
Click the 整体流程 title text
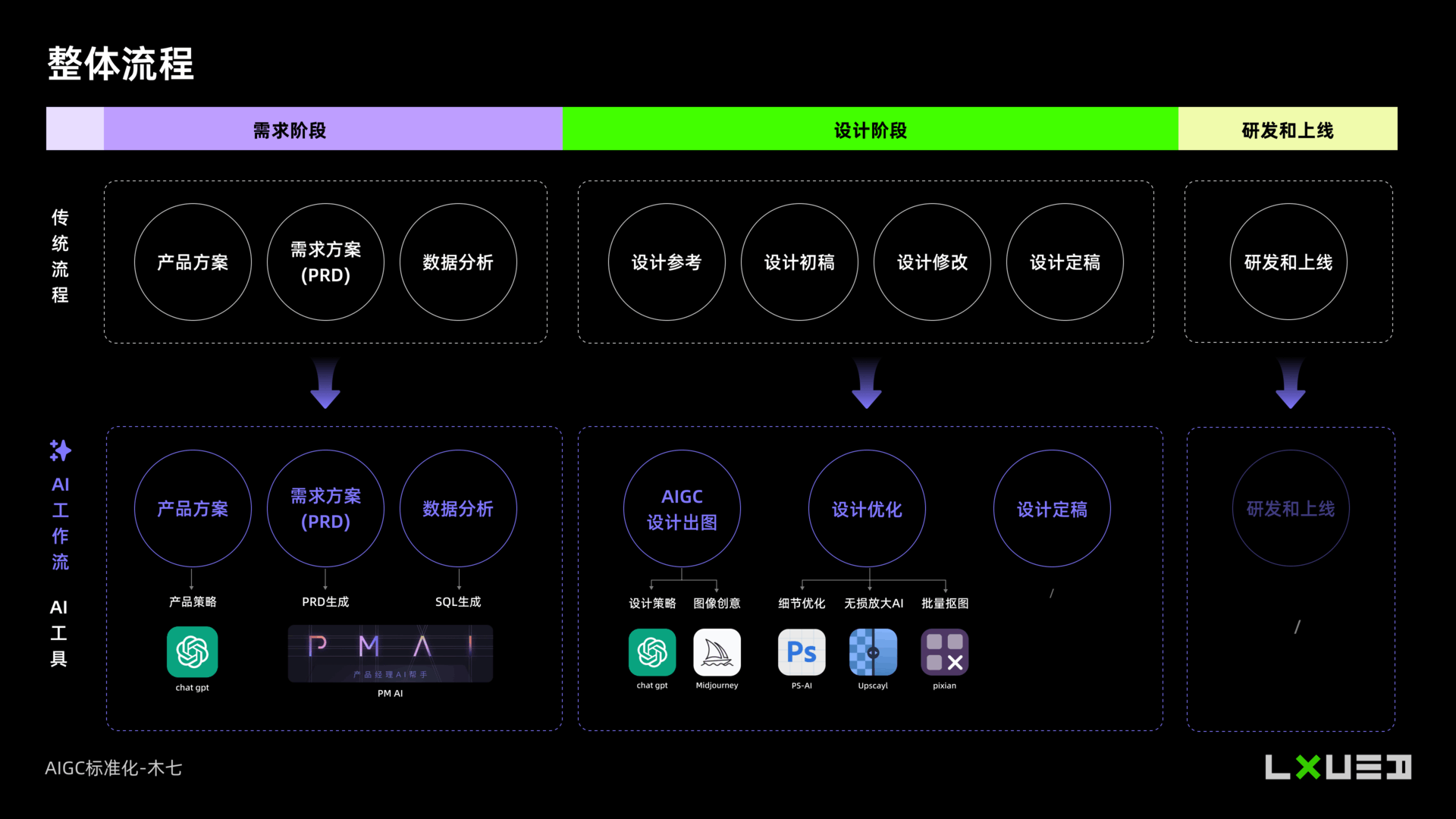[121, 64]
